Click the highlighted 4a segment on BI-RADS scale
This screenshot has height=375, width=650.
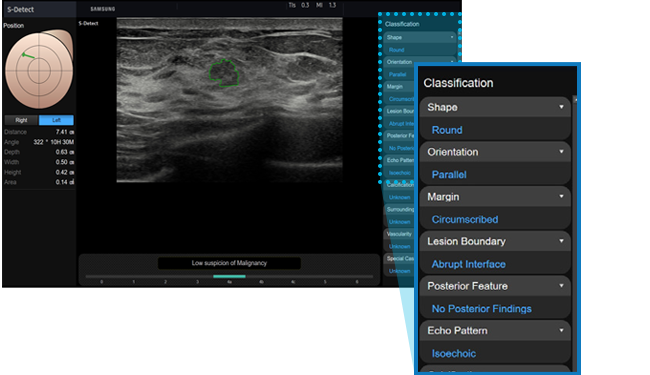[229, 276]
